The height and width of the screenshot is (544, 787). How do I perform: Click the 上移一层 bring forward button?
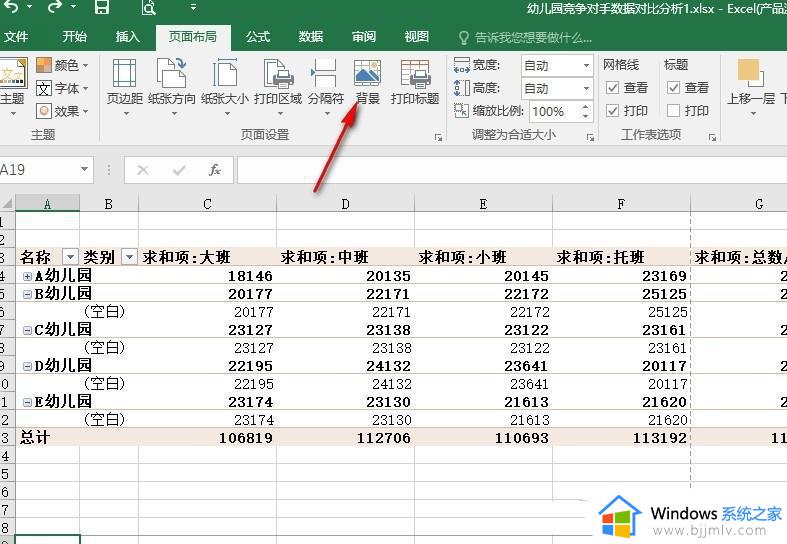[x=751, y=86]
